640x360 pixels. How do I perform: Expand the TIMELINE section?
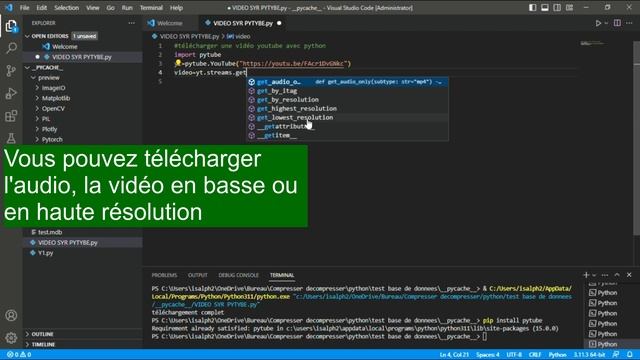click(x=27, y=344)
